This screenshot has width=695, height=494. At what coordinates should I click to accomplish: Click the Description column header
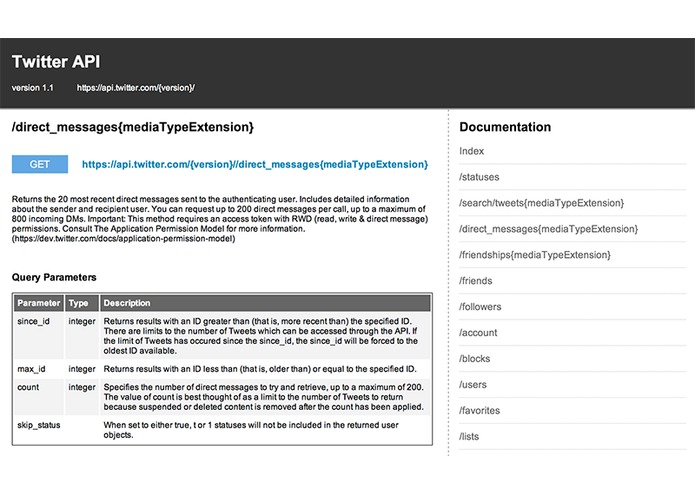(265, 303)
